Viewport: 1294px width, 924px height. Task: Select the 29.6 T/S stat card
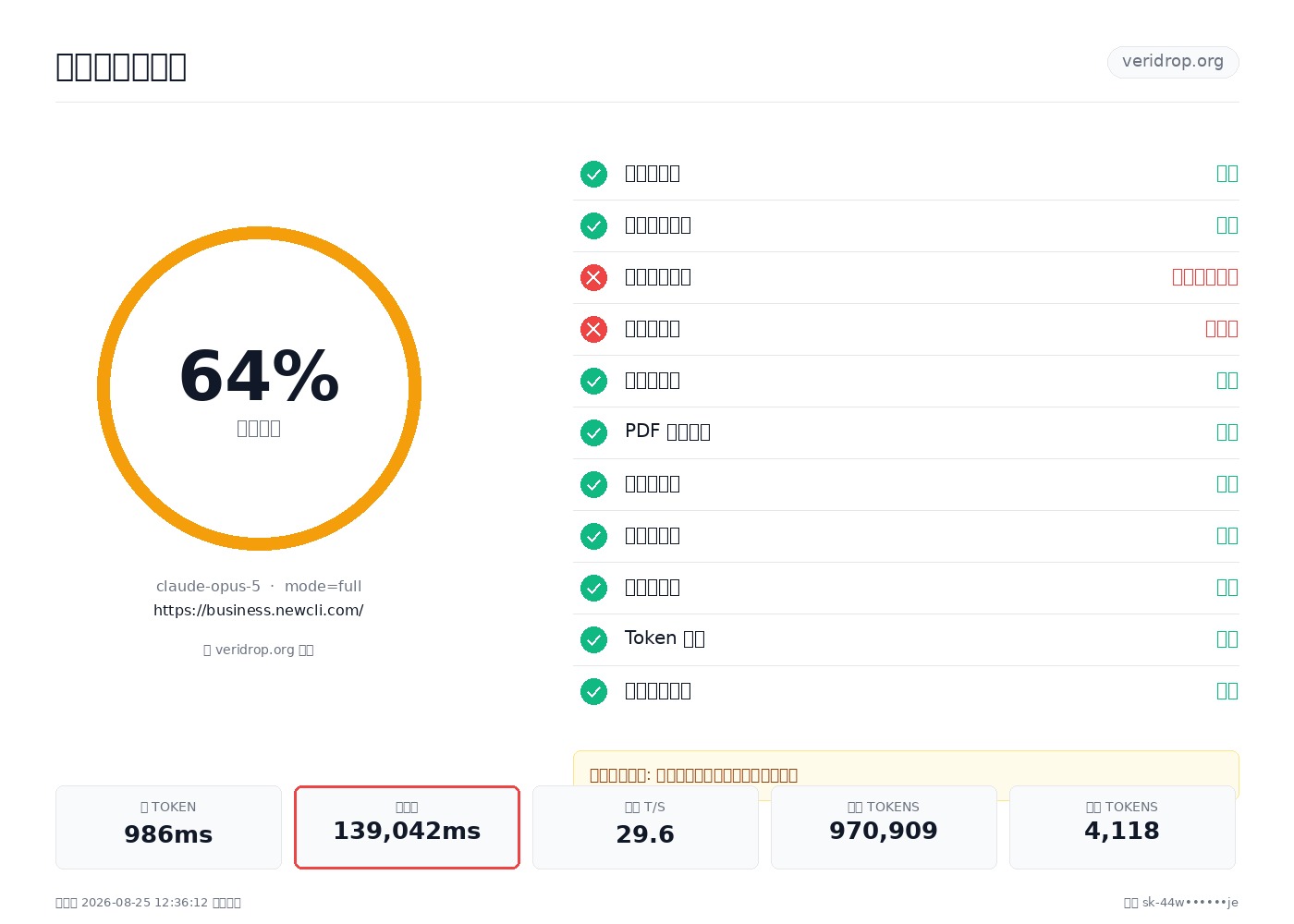645,827
